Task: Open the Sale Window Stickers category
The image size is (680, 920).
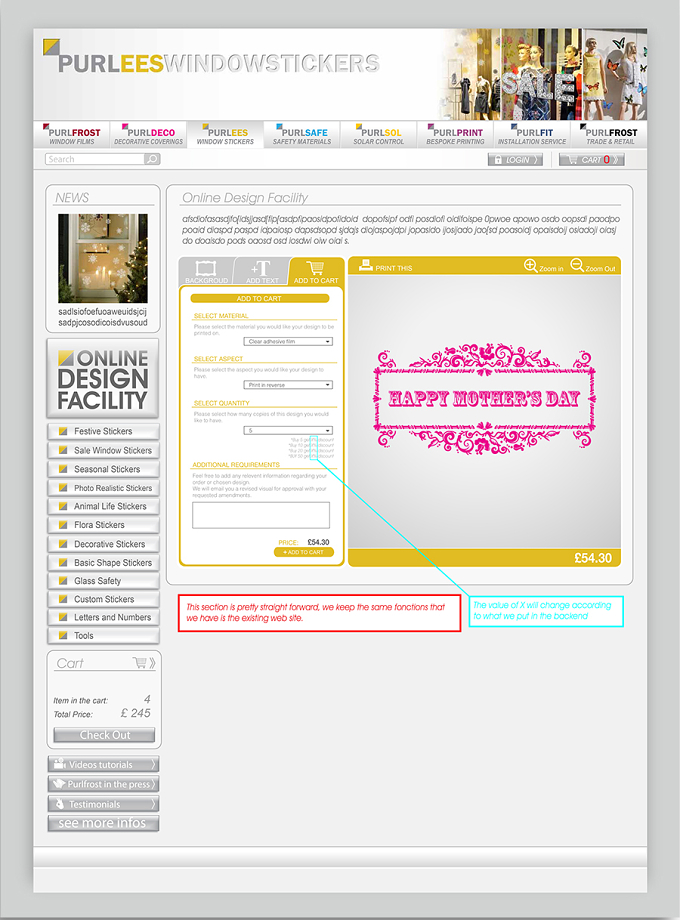Action: (x=103, y=451)
